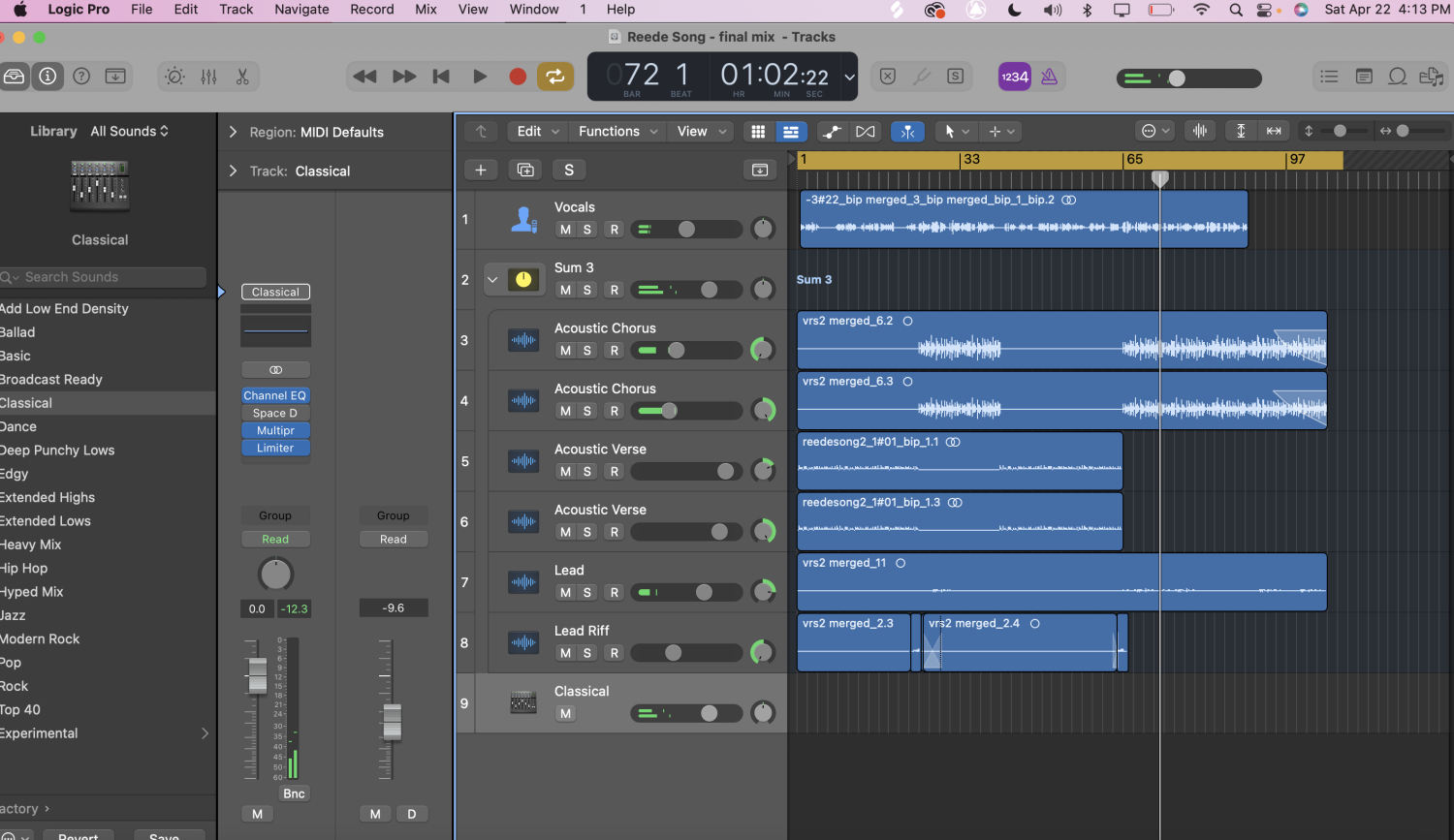The image size is (1454, 840).
Task: Go to beginning with transport button
Action: click(441, 77)
